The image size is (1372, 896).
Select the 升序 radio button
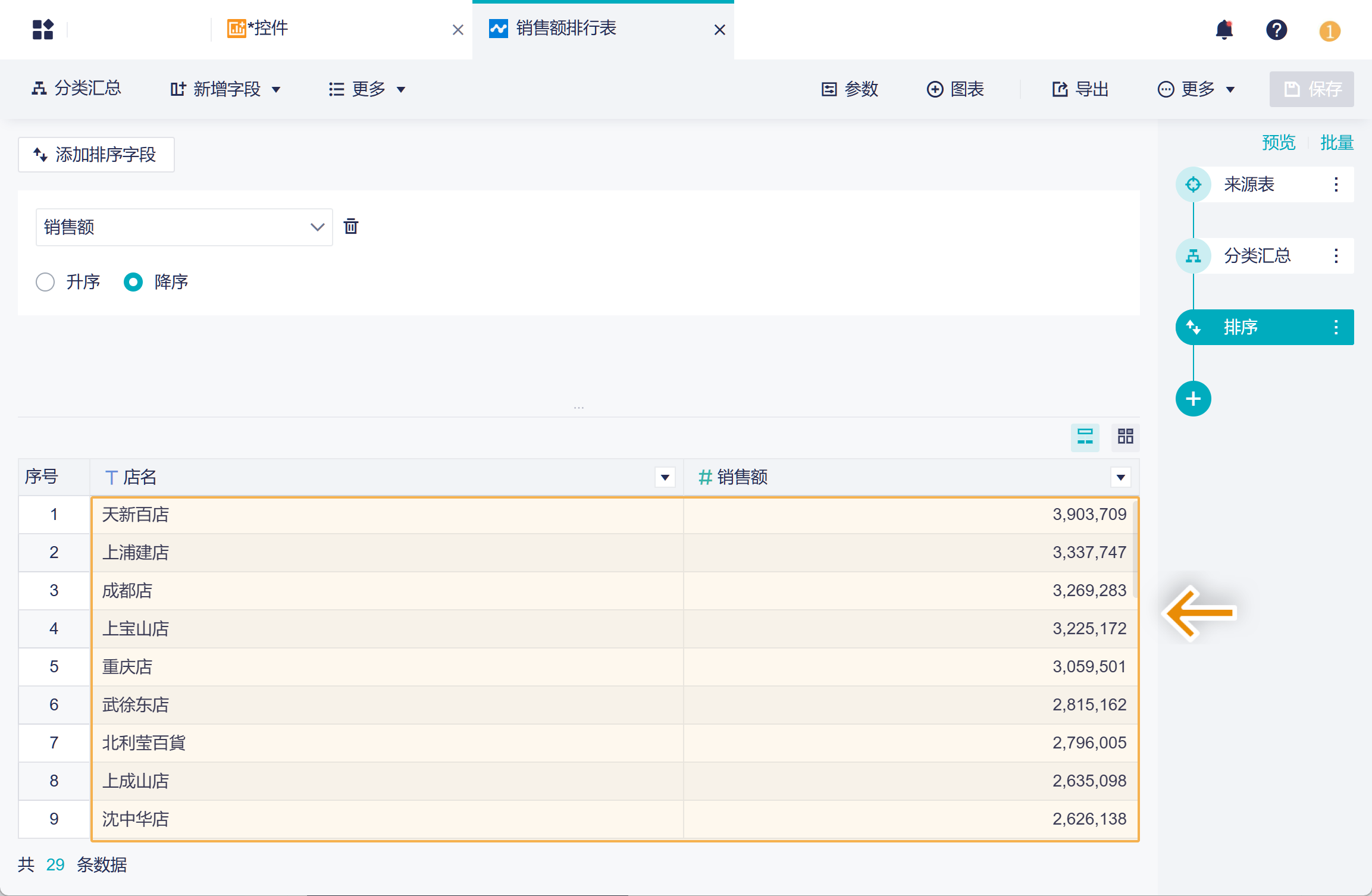click(x=45, y=282)
